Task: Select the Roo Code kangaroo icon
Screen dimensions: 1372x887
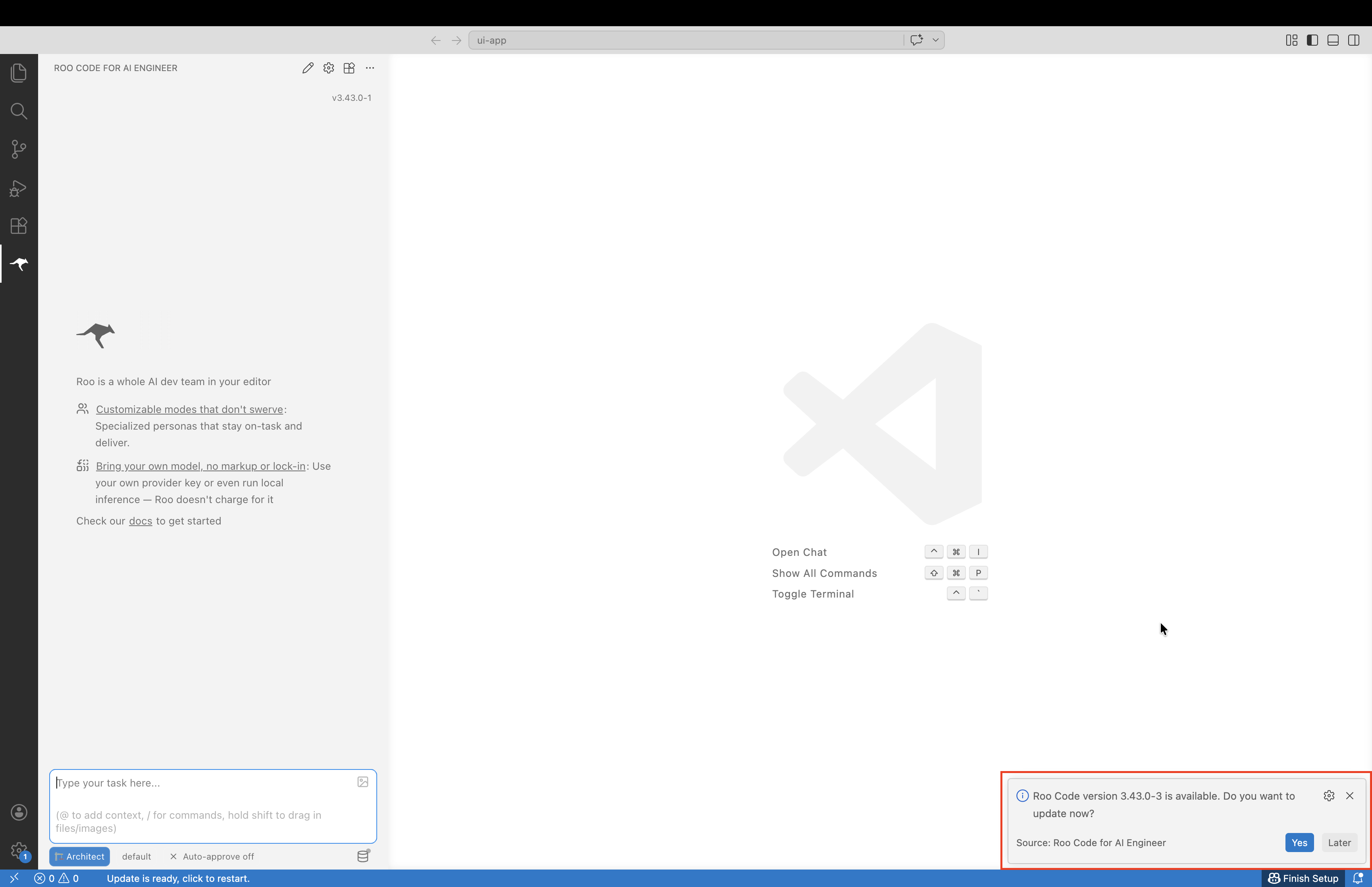Action: tap(18, 264)
